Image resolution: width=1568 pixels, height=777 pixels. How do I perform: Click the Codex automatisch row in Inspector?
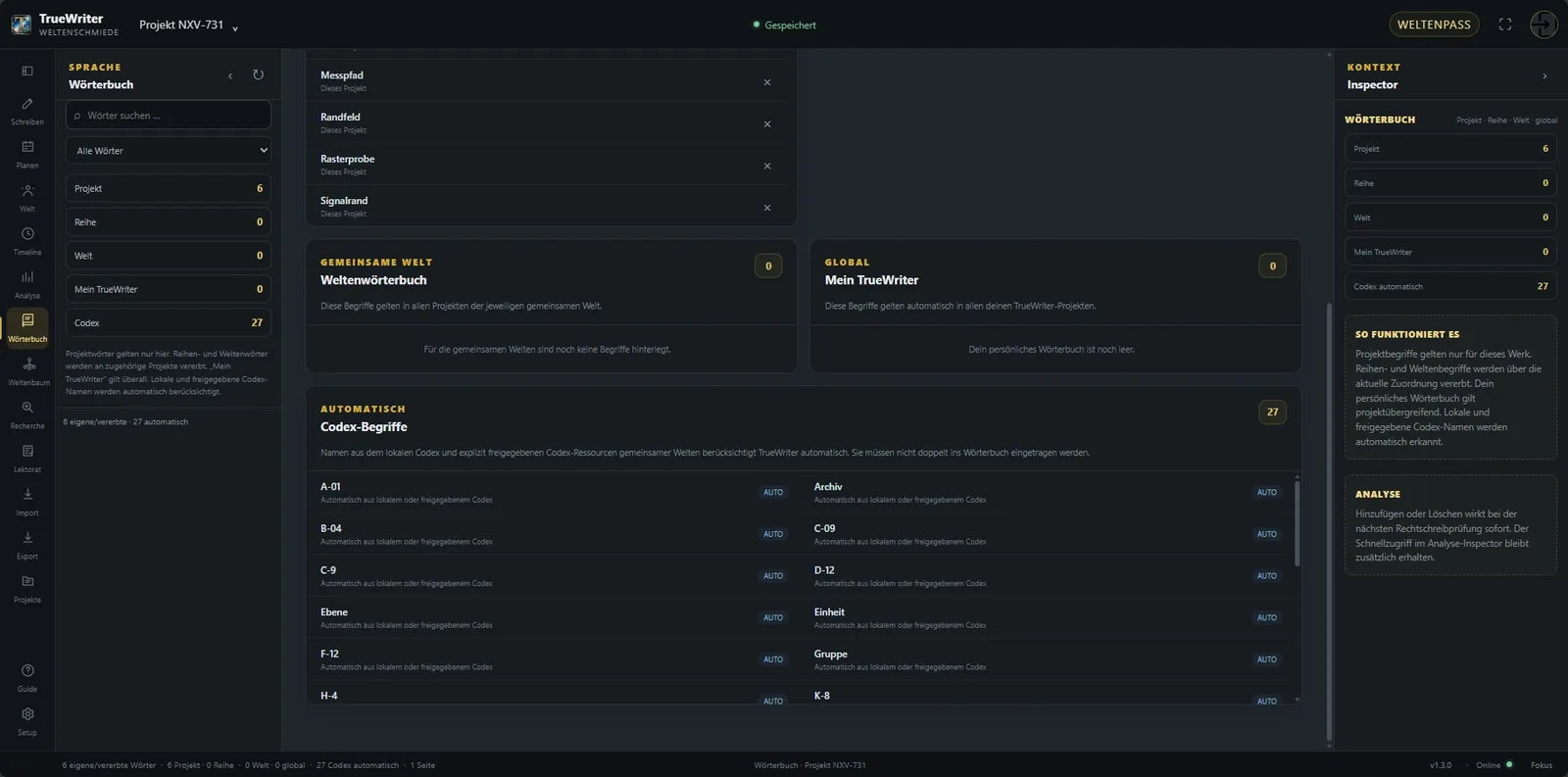click(x=1450, y=286)
